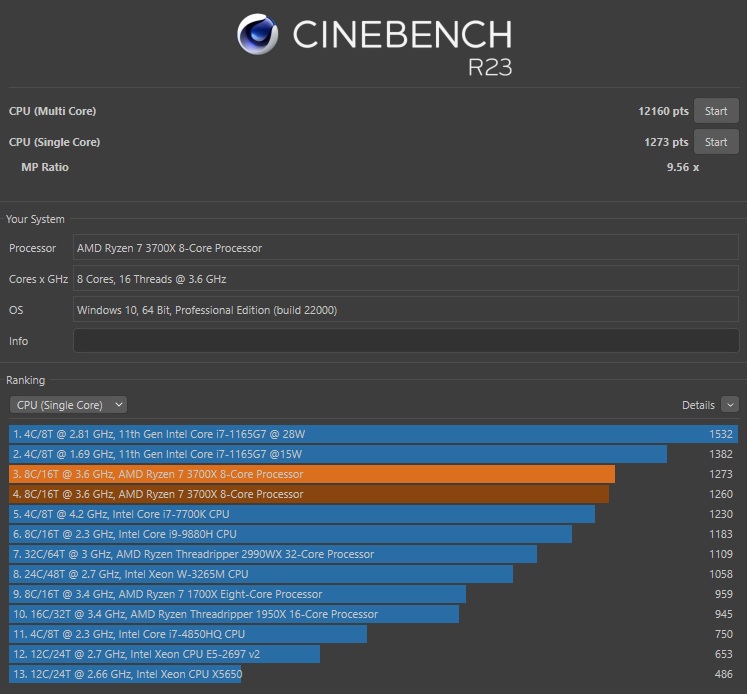This screenshot has height=694, width=747.
Task: Click the score 750 in ranking
Action: point(723,634)
